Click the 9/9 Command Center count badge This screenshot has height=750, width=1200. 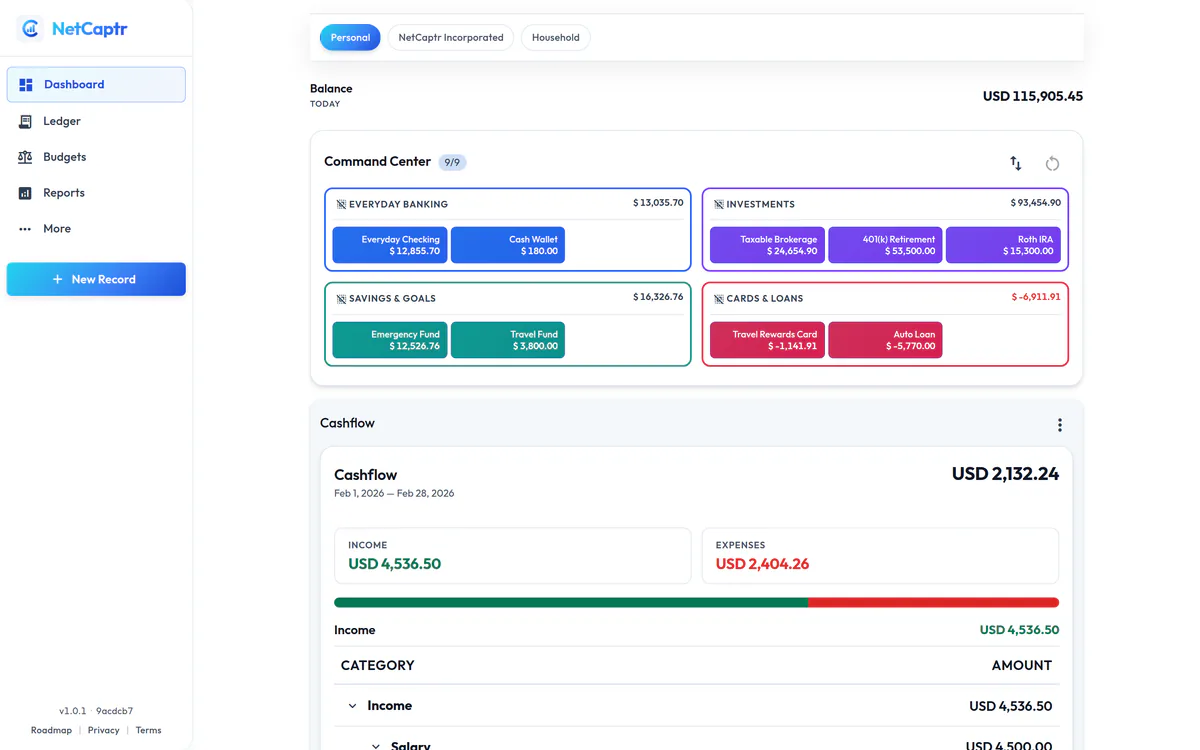452,162
